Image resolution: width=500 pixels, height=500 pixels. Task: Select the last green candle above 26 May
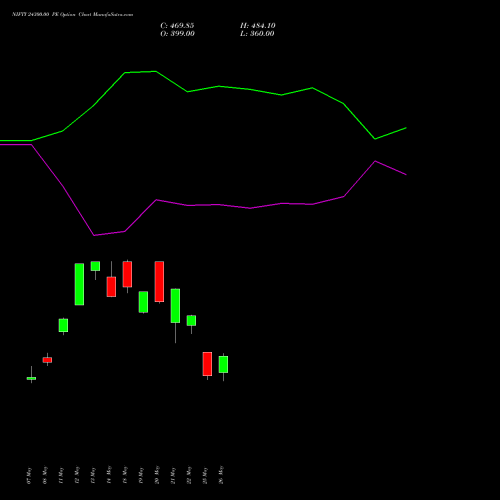223,364
